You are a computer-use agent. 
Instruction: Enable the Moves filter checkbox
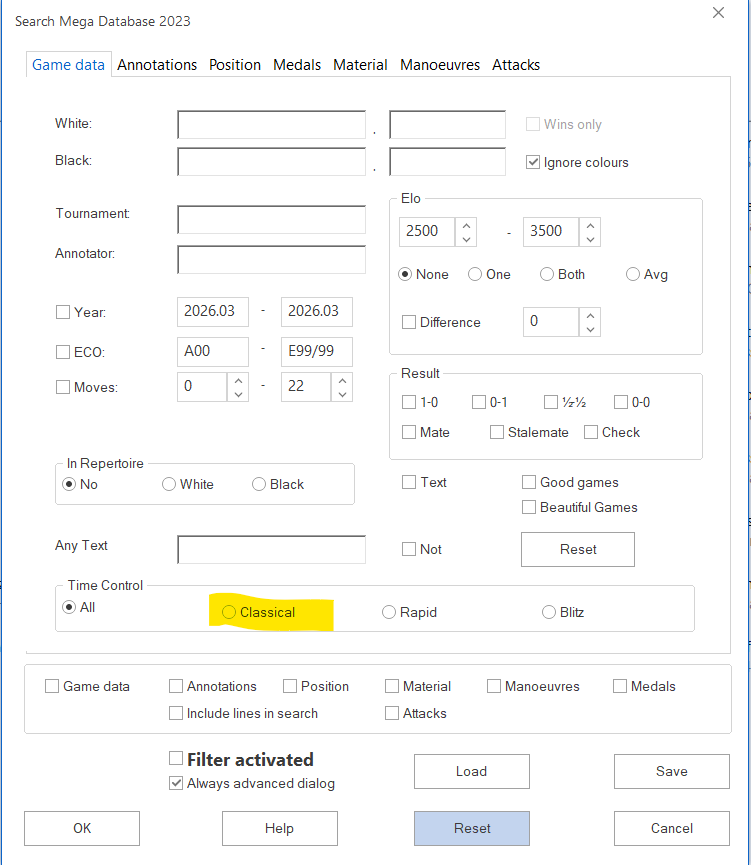tap(63, 387)
